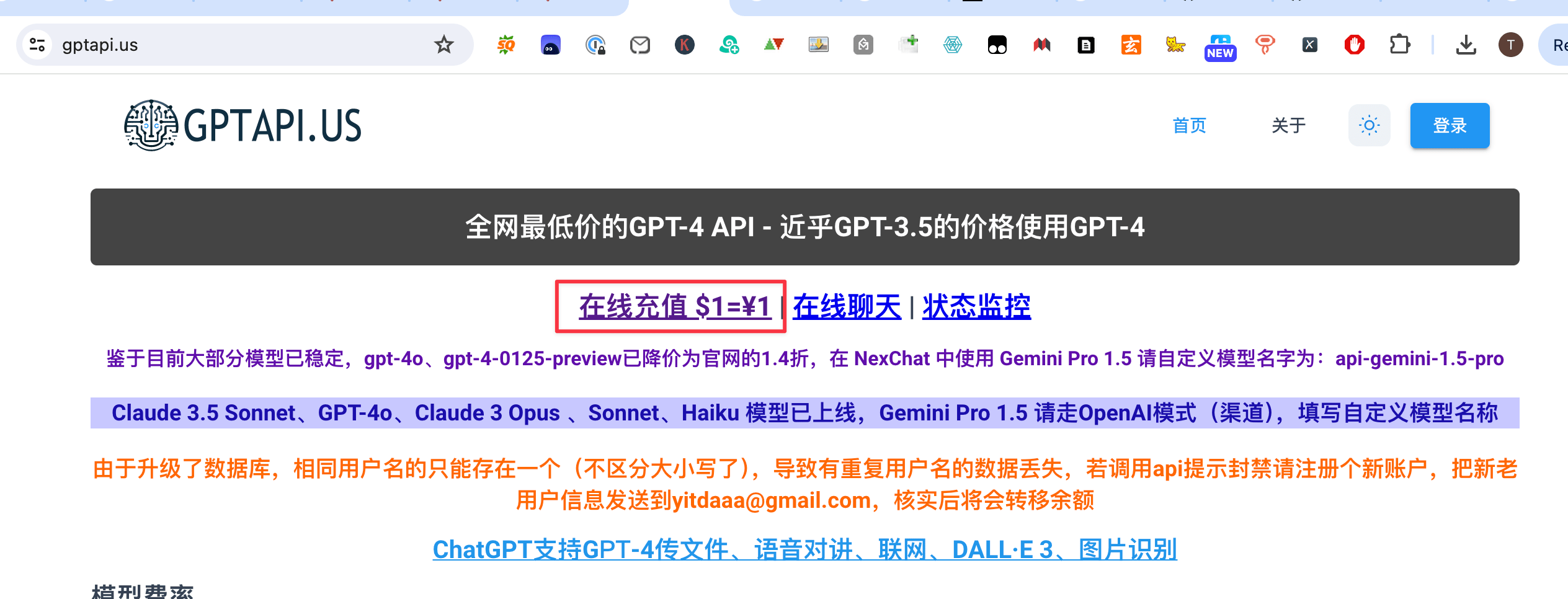Open the image downloader extension icon
Viewport: 1568px width, 599px height.
(819, 45)
